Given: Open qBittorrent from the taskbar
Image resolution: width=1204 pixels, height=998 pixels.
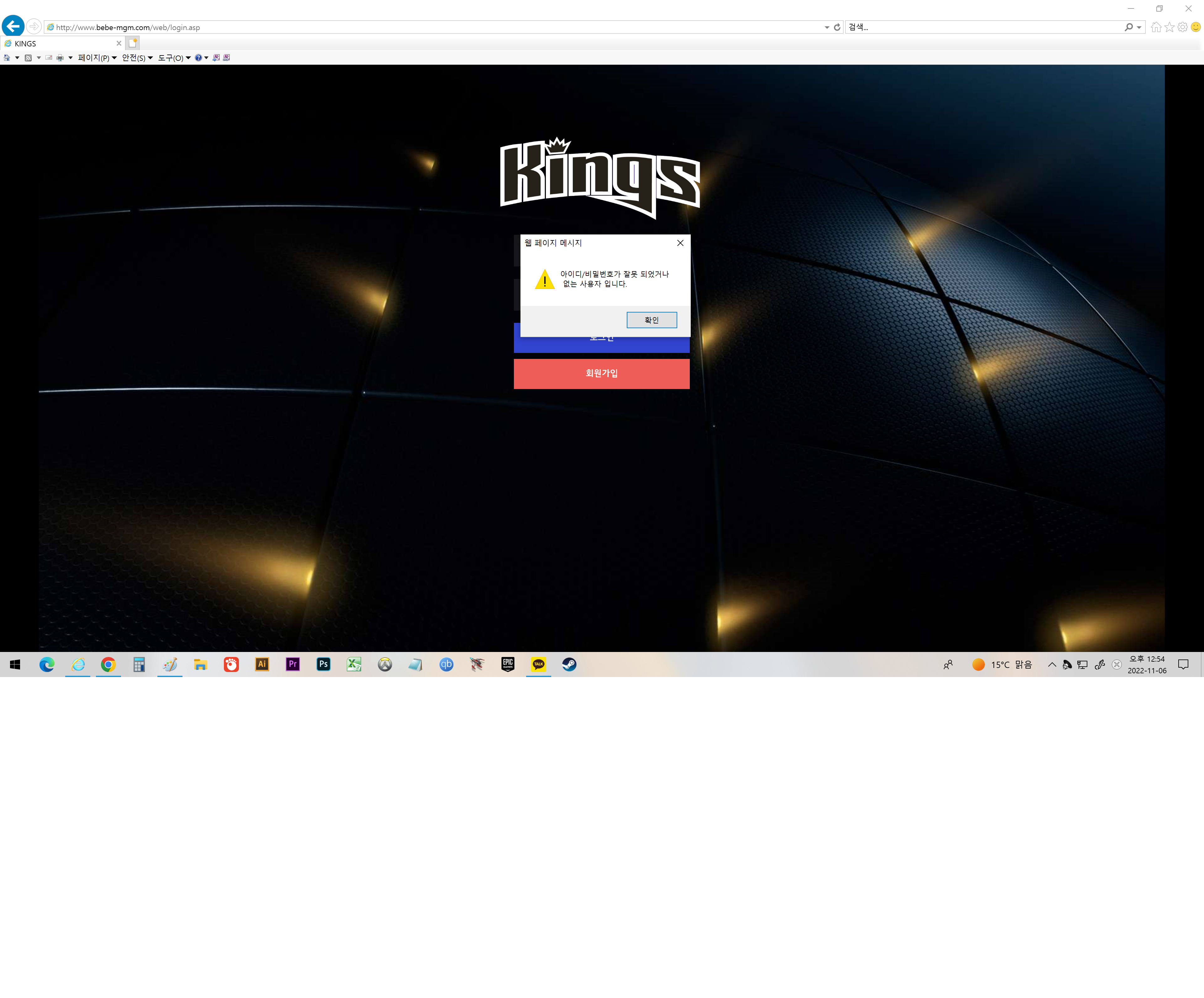Looking at the screenshot, I should coord(446,664).
